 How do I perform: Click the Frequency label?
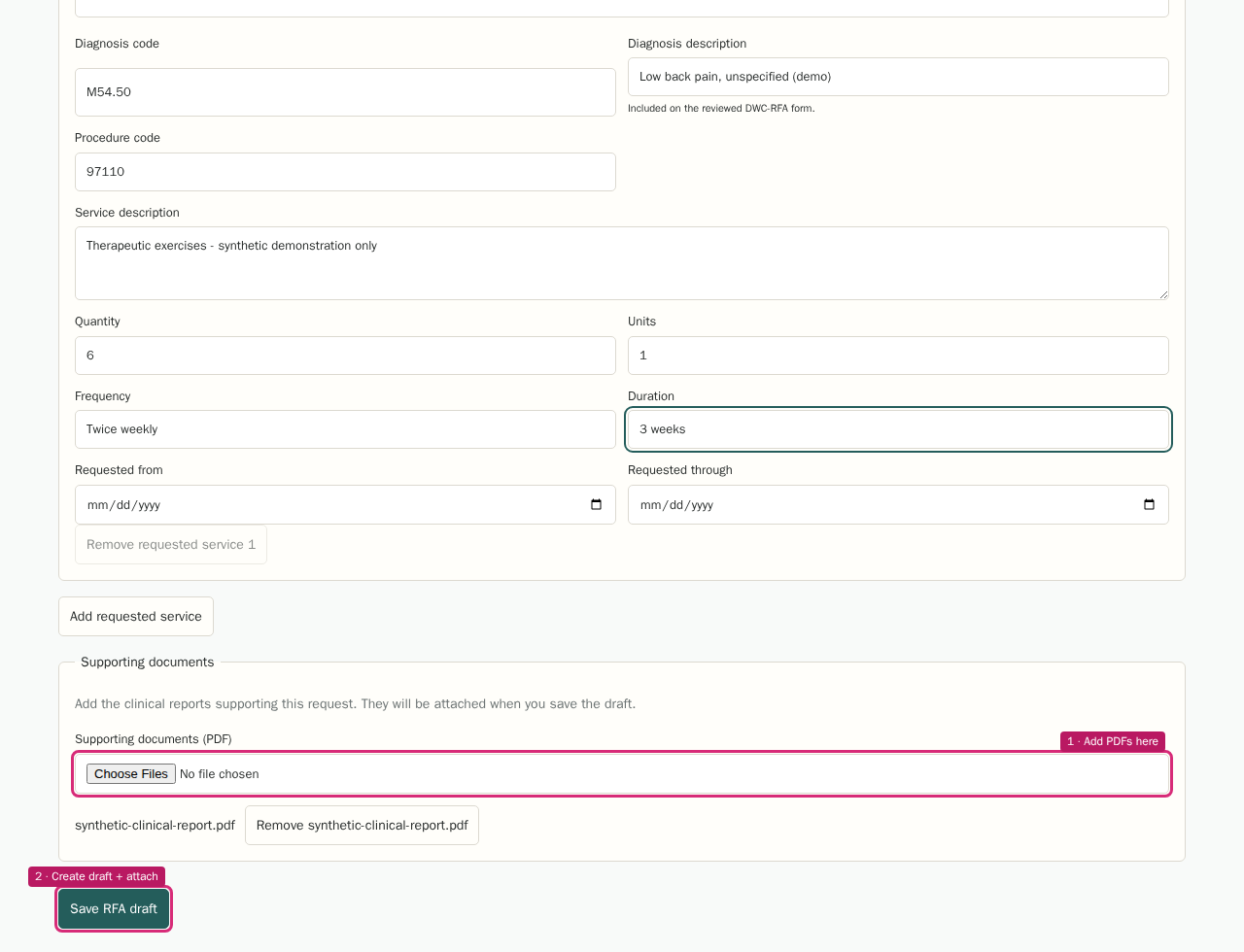[x=102, y=396]
